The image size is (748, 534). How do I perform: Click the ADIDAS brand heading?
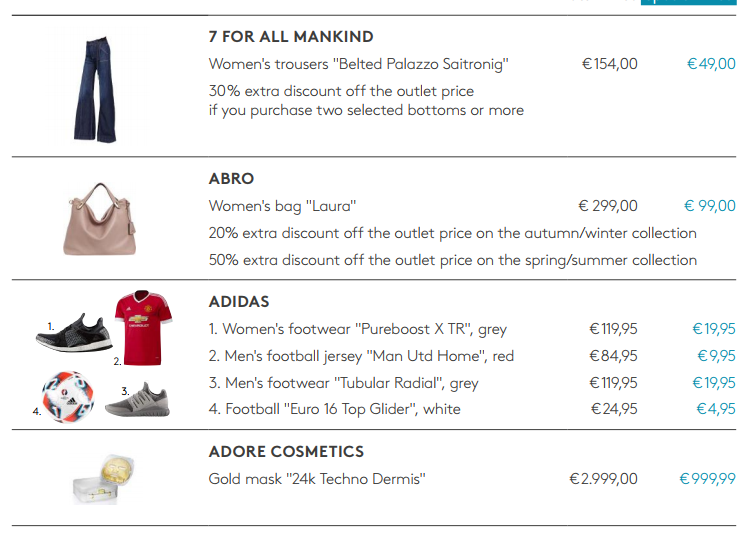pos(239,301)
